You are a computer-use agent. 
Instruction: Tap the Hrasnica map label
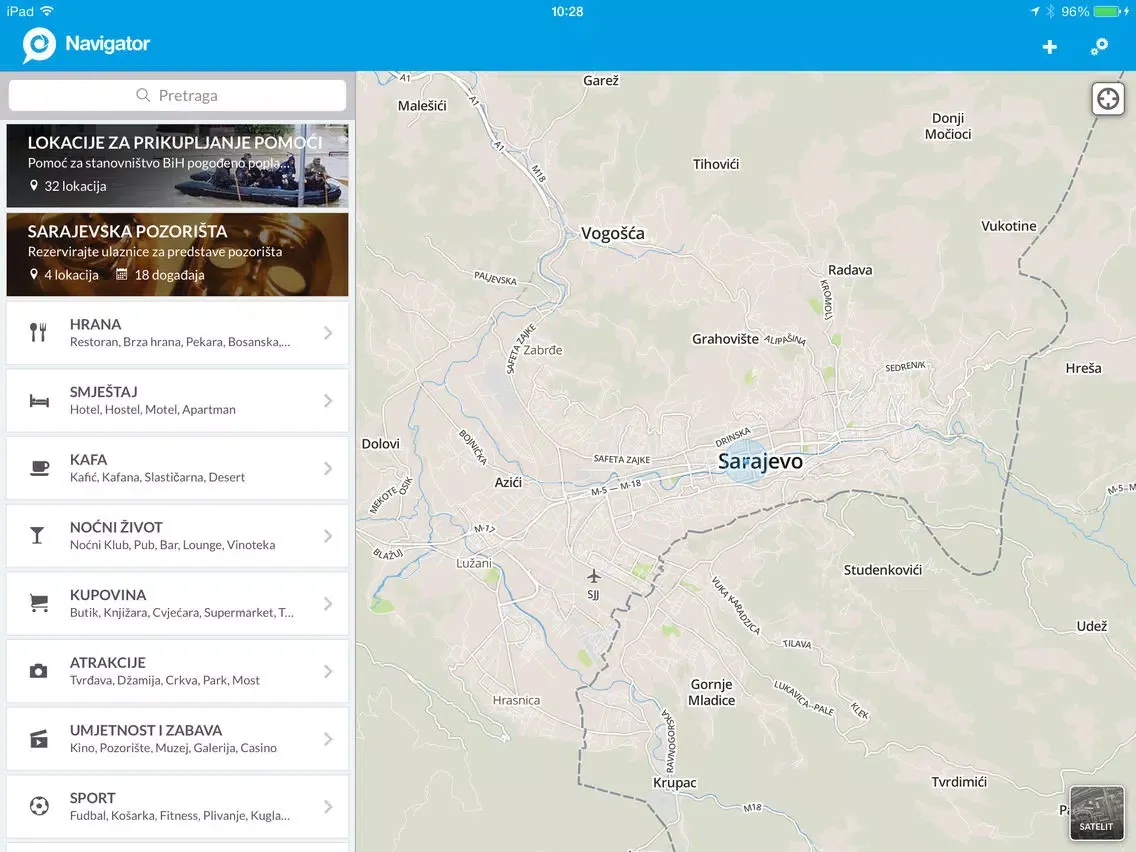[x=517, y=701]
